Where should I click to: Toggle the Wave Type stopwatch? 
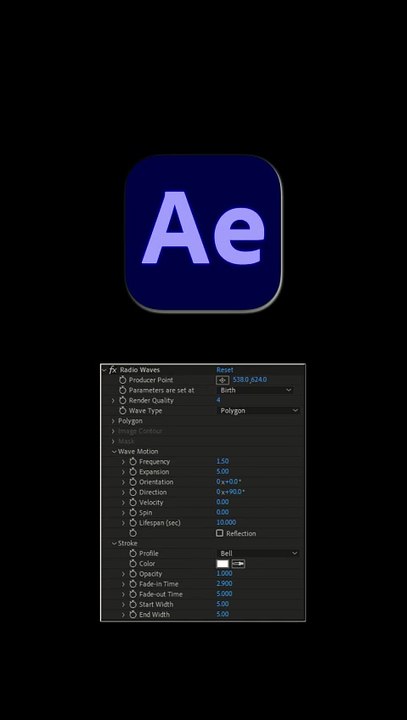click(123, 411)
